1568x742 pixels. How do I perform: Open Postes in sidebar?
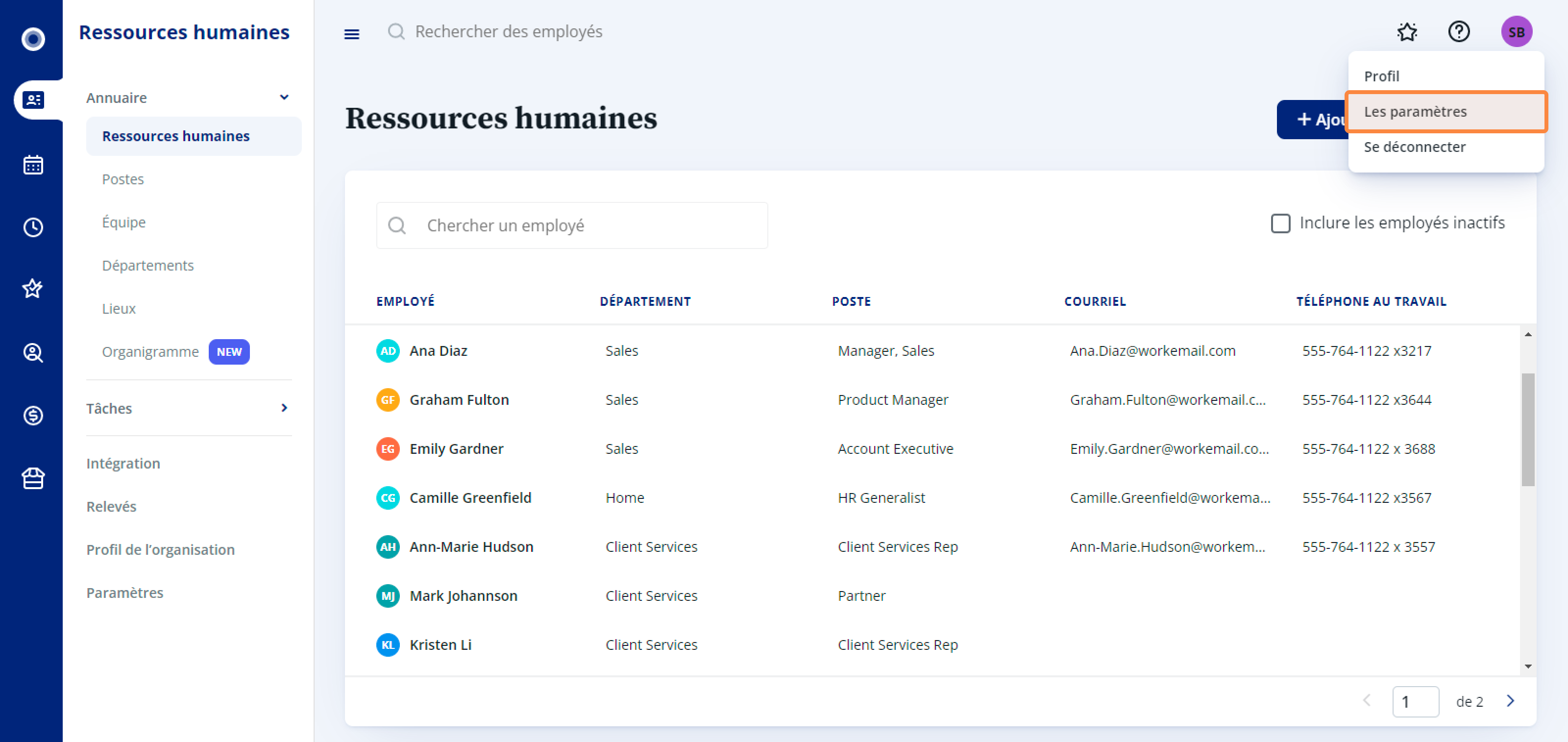[x=123, y=179]
